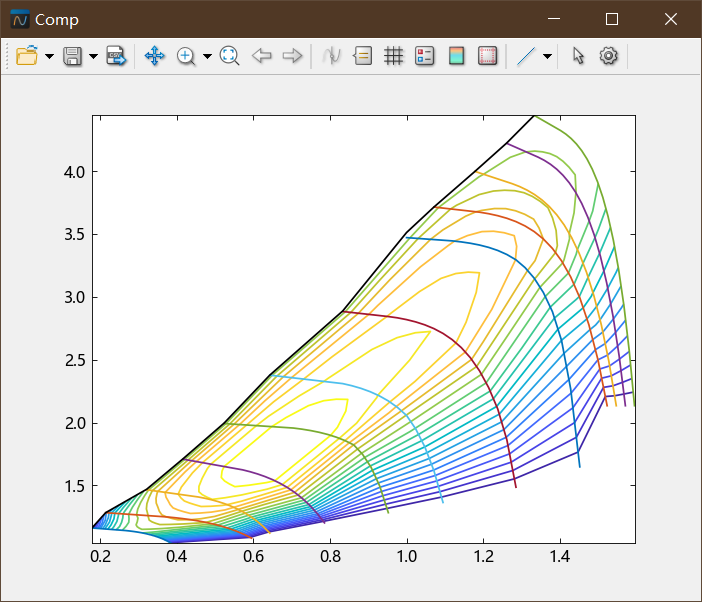Click x-axis label 1.0
The image size is (702, 602).
407,556
